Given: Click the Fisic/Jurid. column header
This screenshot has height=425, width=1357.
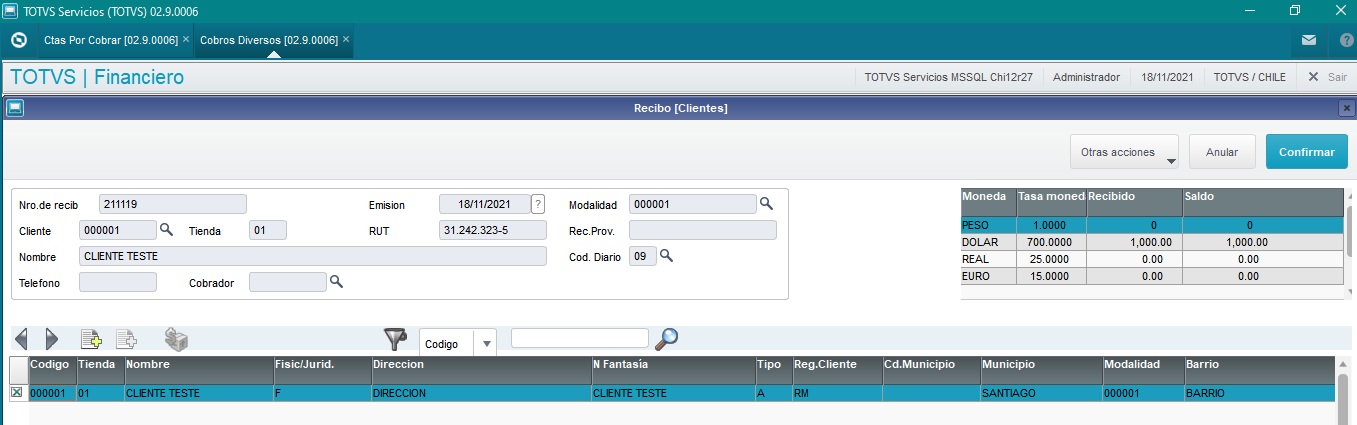Looking at the screenshot, I should (x=321, y=369).
